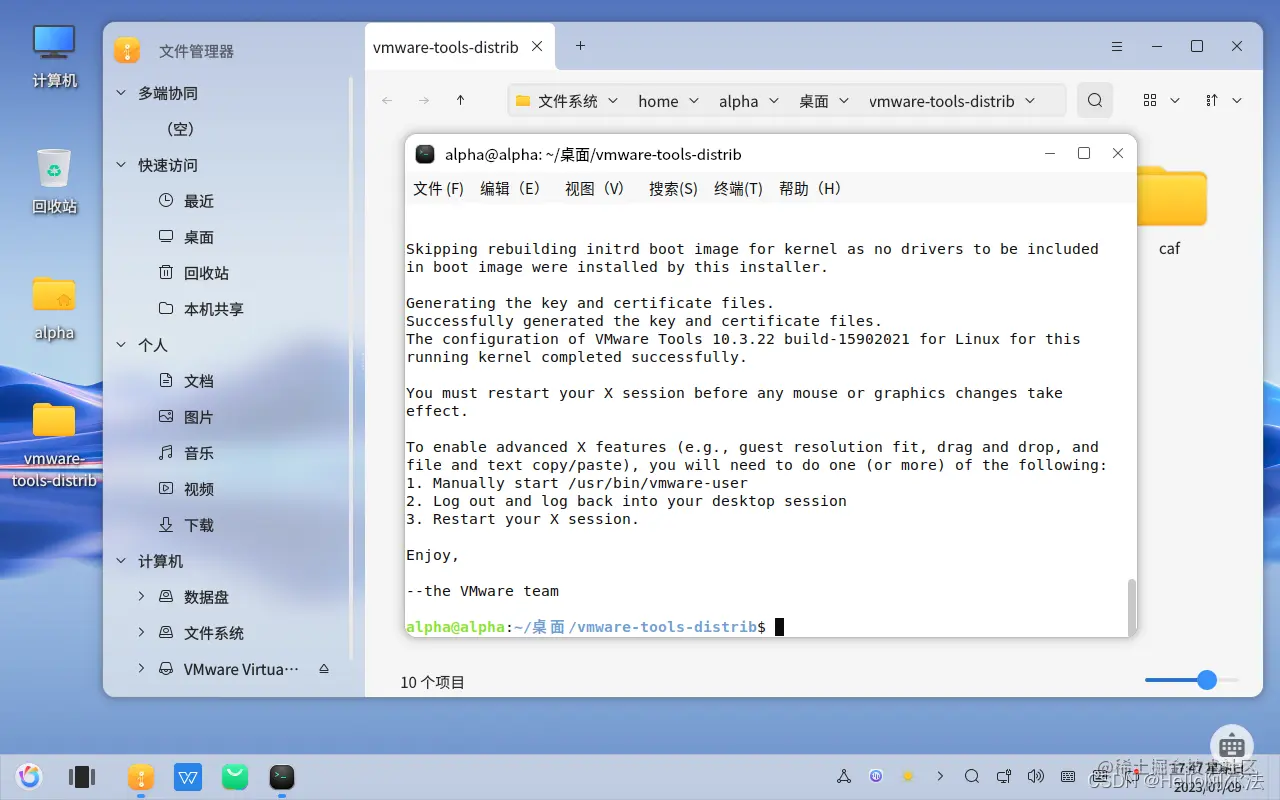Open the terminal 终端(T) menu
Viewport: 1280px width, 800px height.
coord(738,188)
